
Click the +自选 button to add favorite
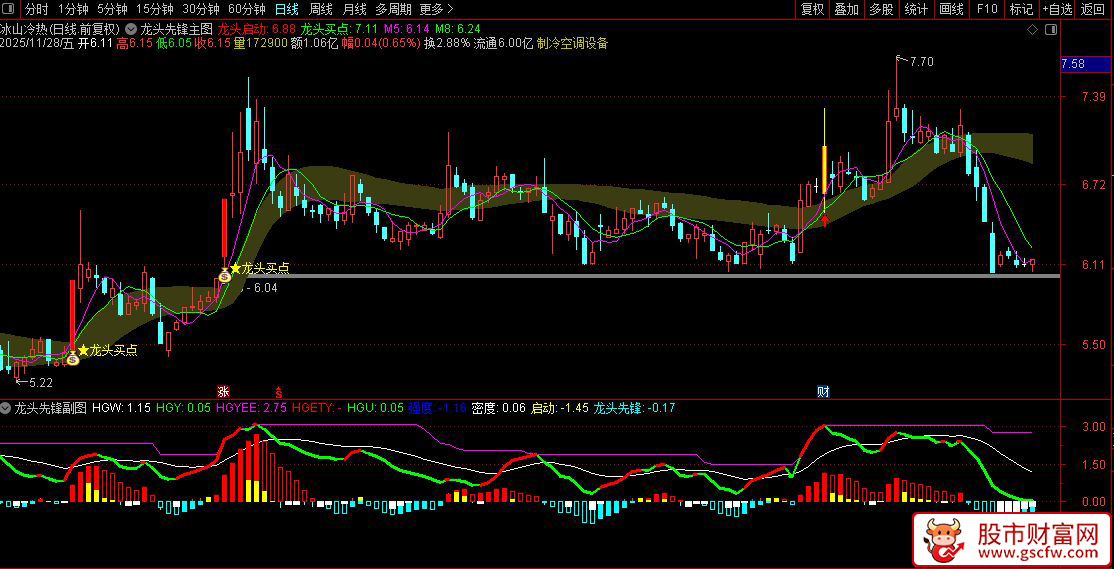click(1057, 9)
